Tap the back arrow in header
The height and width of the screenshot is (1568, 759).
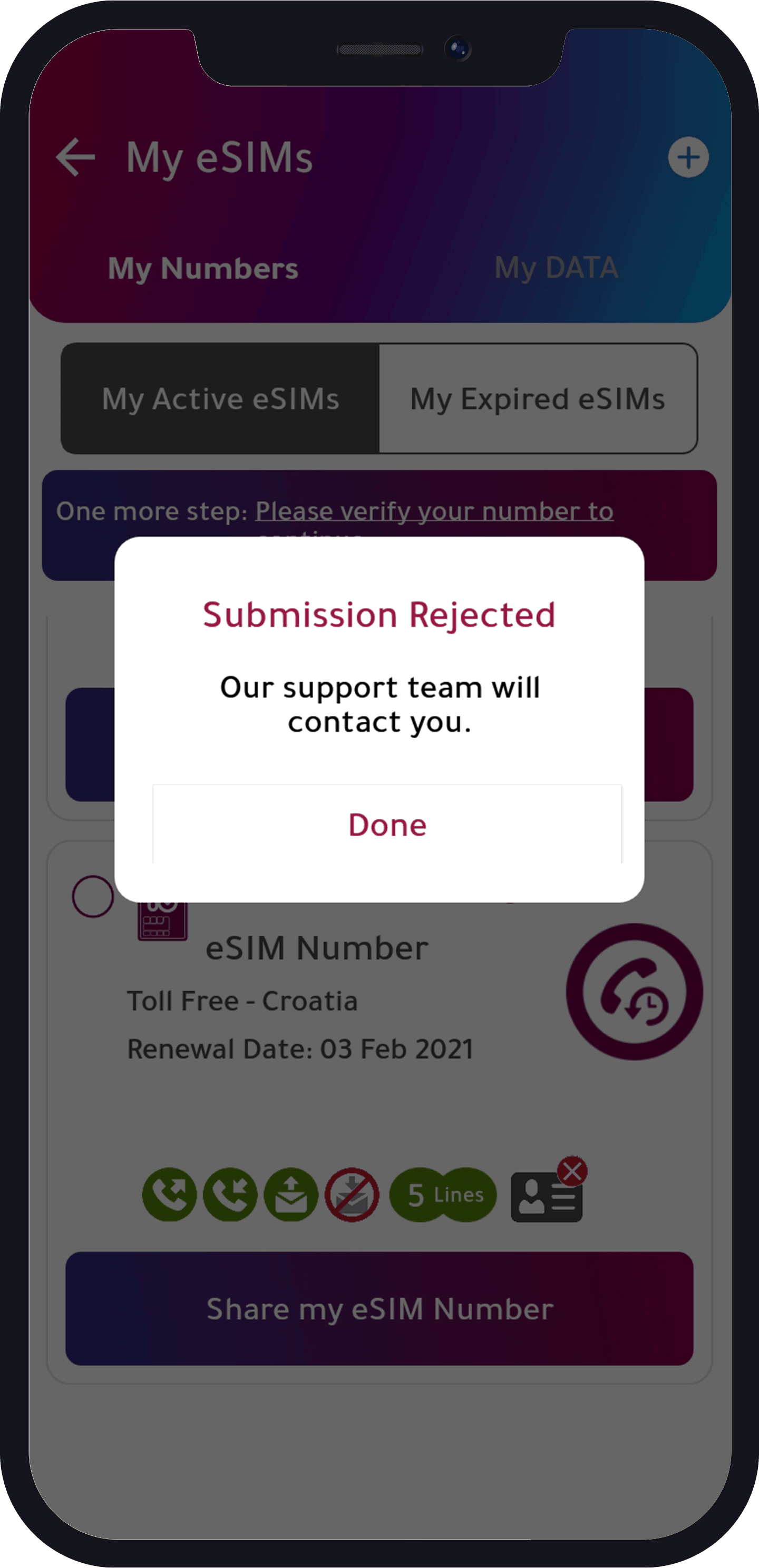[x=75, y=157]
